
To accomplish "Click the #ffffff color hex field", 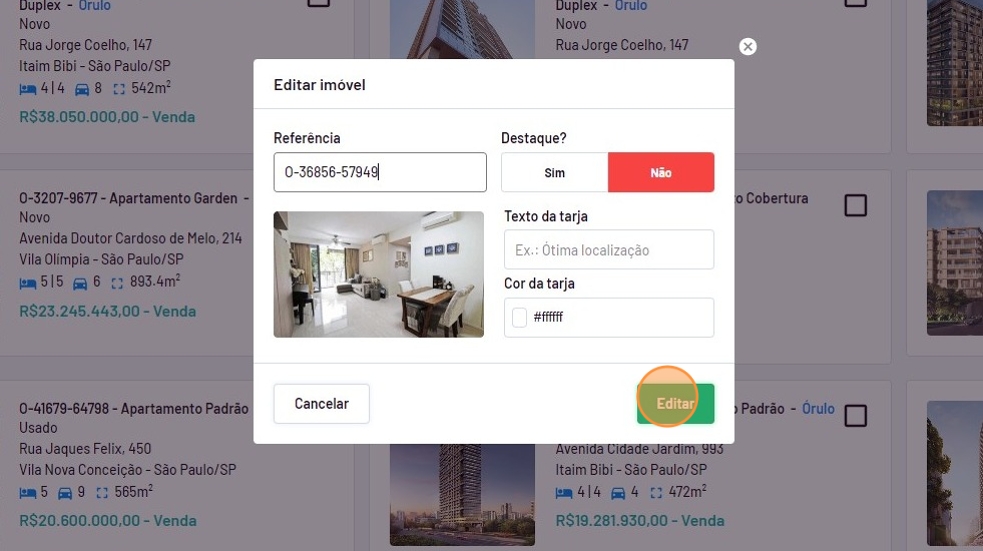I will [x=609, y=317].
